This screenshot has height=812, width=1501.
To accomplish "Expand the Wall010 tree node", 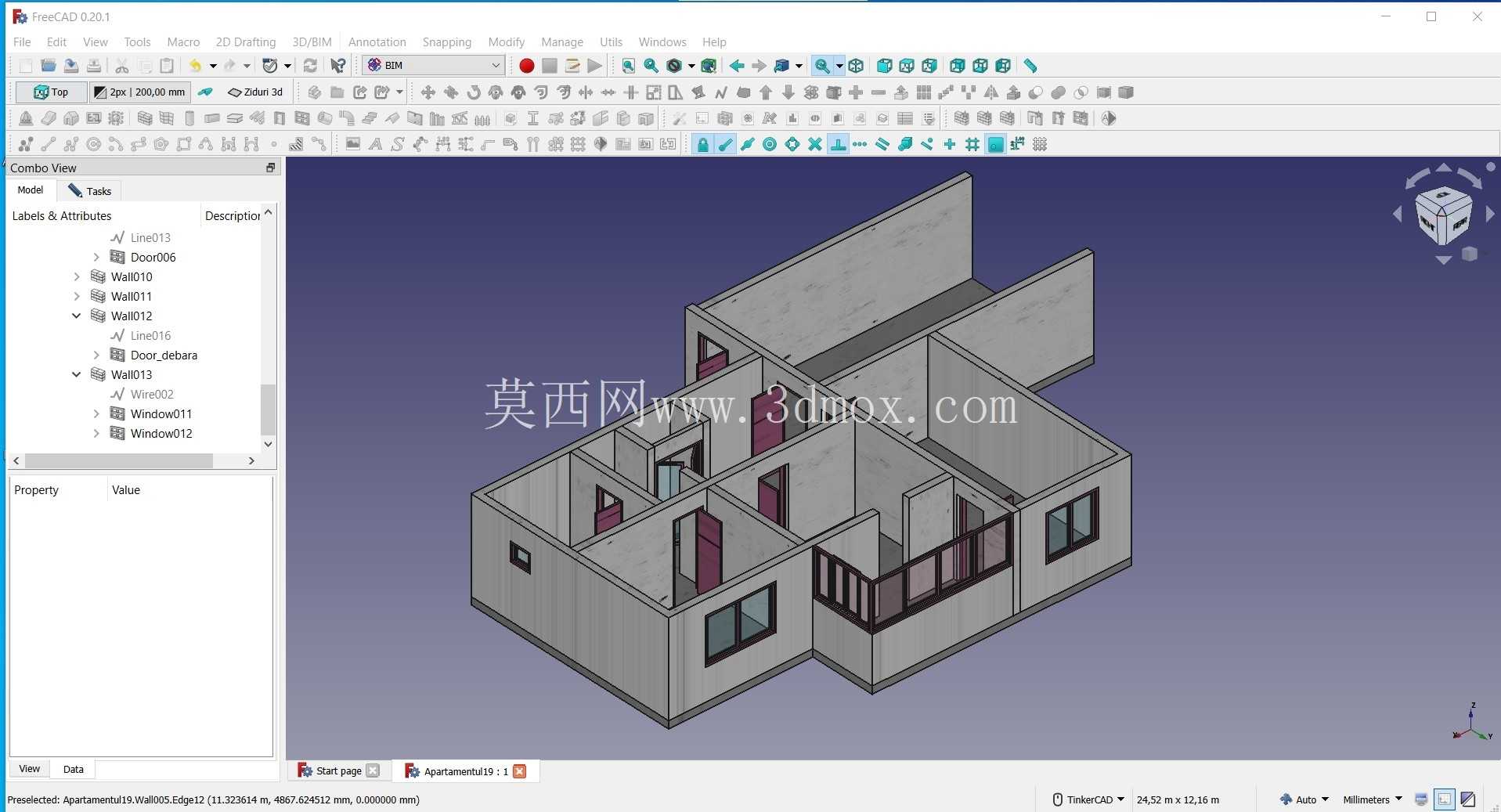I will (77, 276).
